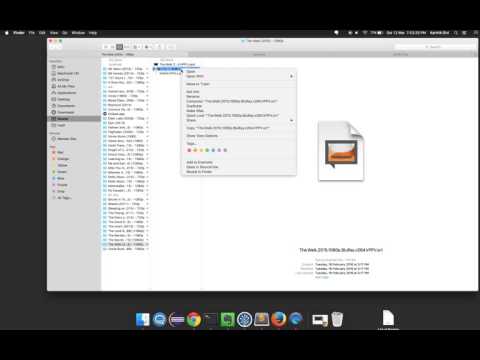Screen dimensions: 480x360
Task: Open the Arrange dropdown in toolbar
Action: (136, 47)
